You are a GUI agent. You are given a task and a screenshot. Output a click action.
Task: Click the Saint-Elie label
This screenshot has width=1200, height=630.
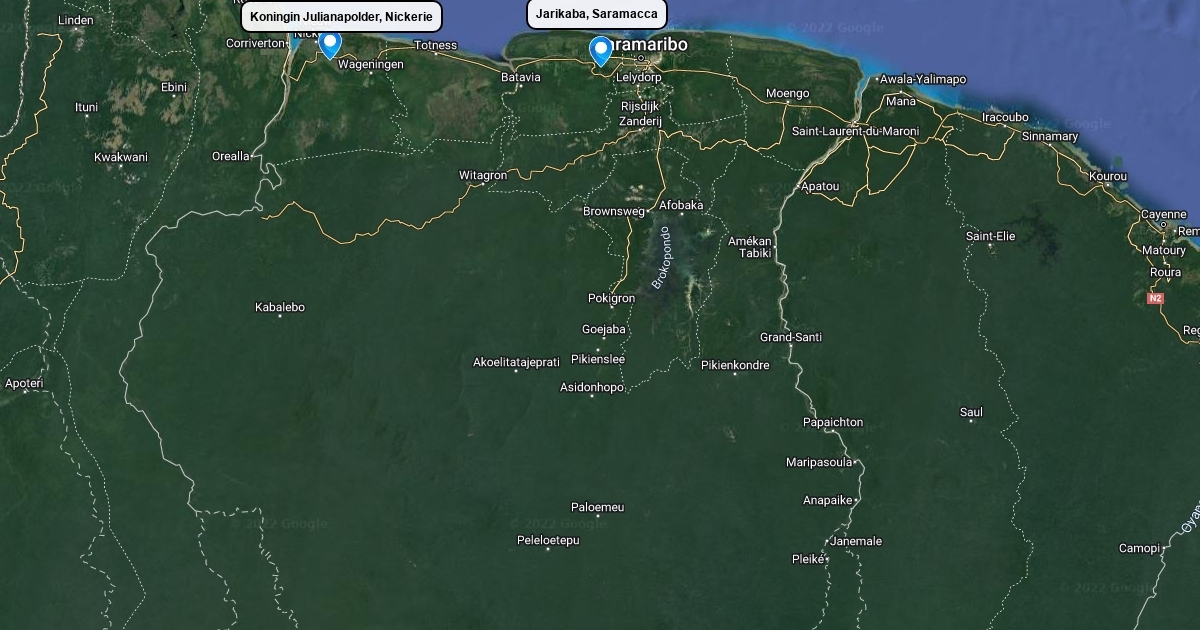(x=990, y=236)
